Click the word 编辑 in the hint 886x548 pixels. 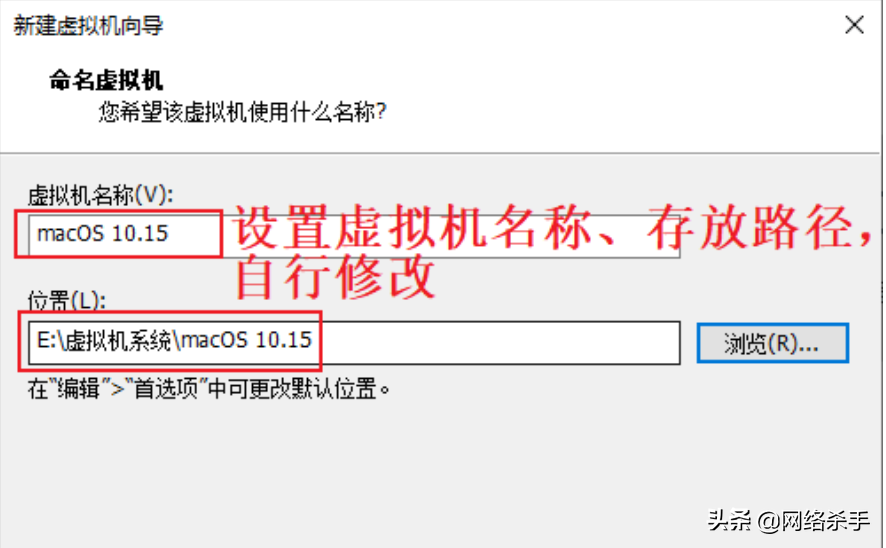[79, 389]
